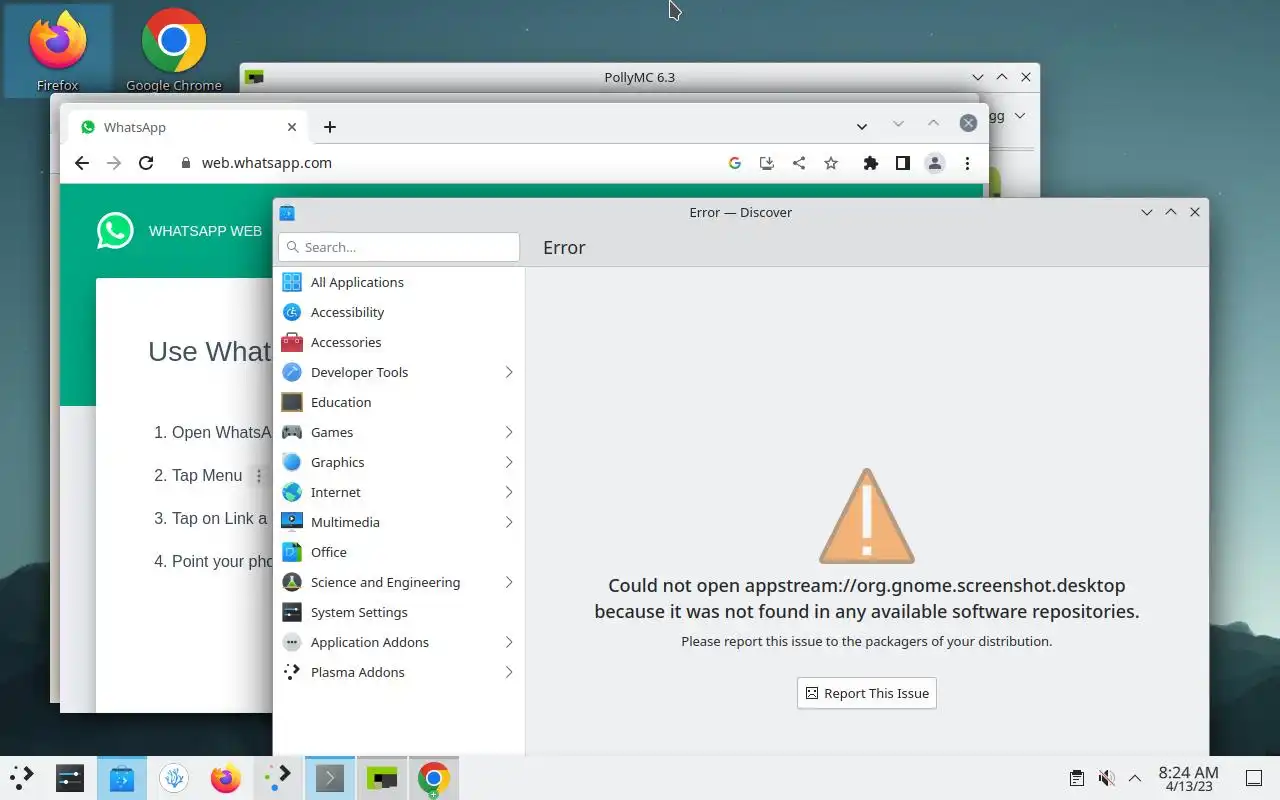This screenshot has width=1280, height=800.
Task: Click Show Desktop button in taskbar corner
Action: (x=1254, y=778)
